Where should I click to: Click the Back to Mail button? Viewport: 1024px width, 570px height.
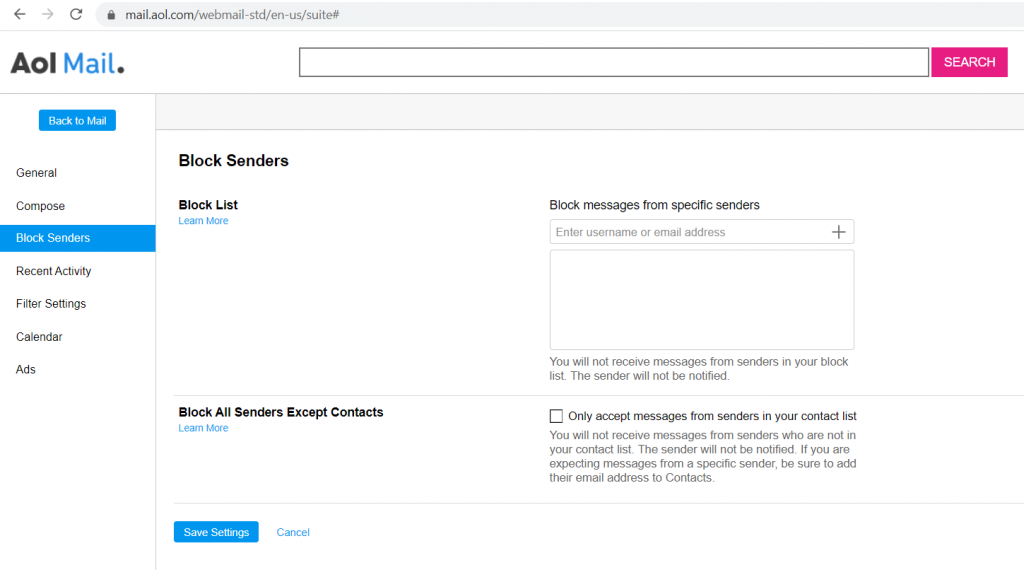(77, 120)
